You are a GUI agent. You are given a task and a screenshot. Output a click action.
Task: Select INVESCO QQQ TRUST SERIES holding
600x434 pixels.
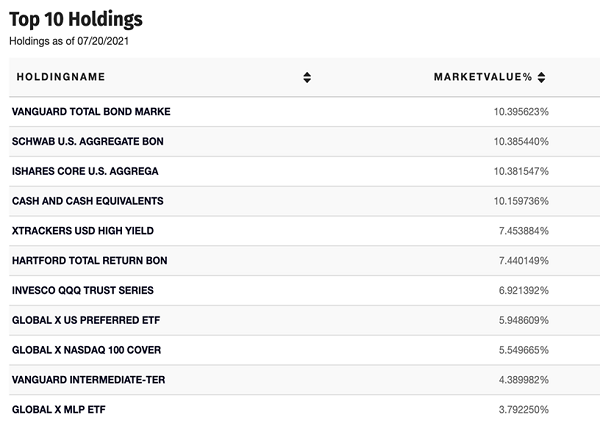point(83,290)
